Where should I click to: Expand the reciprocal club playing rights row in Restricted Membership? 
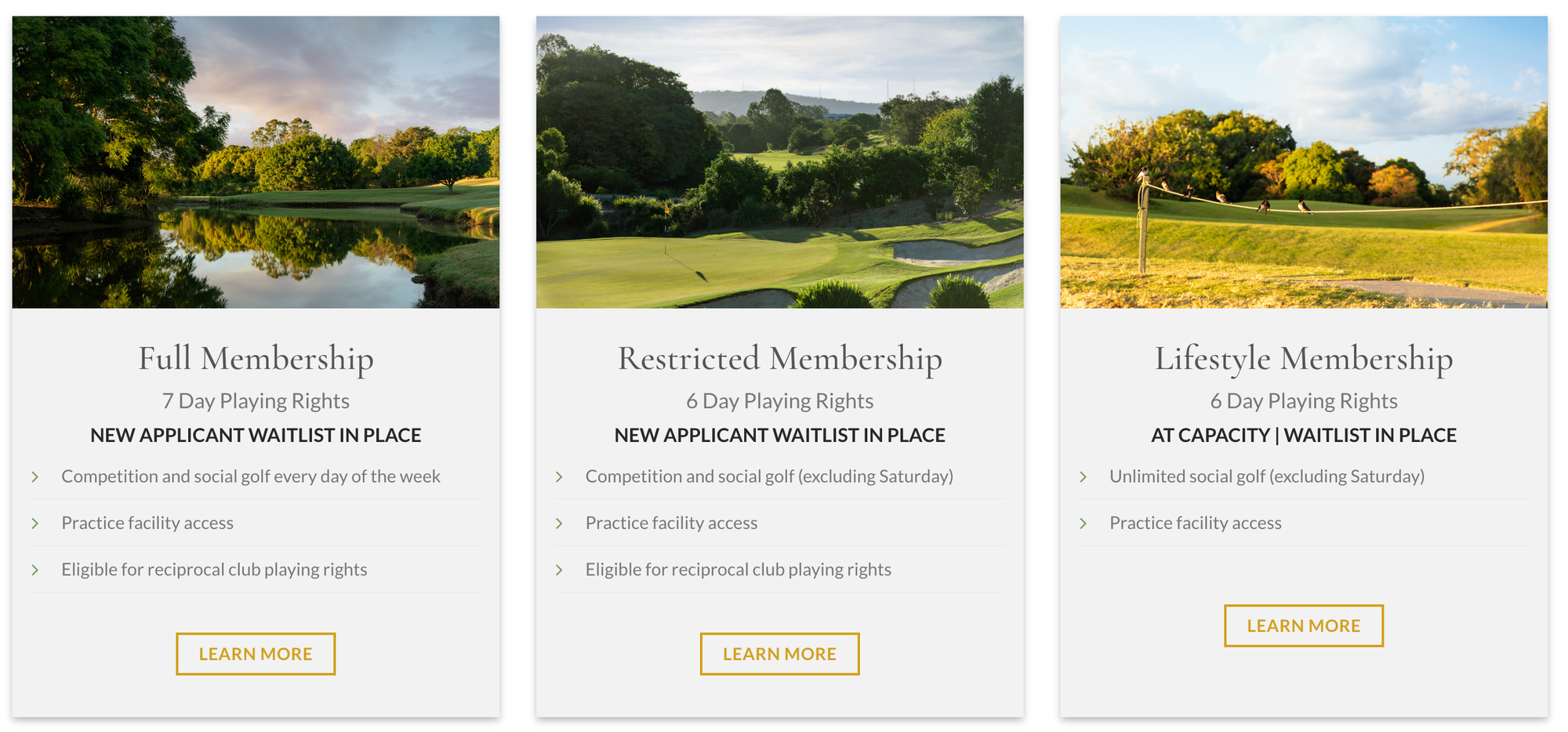(x=737, y=570)
